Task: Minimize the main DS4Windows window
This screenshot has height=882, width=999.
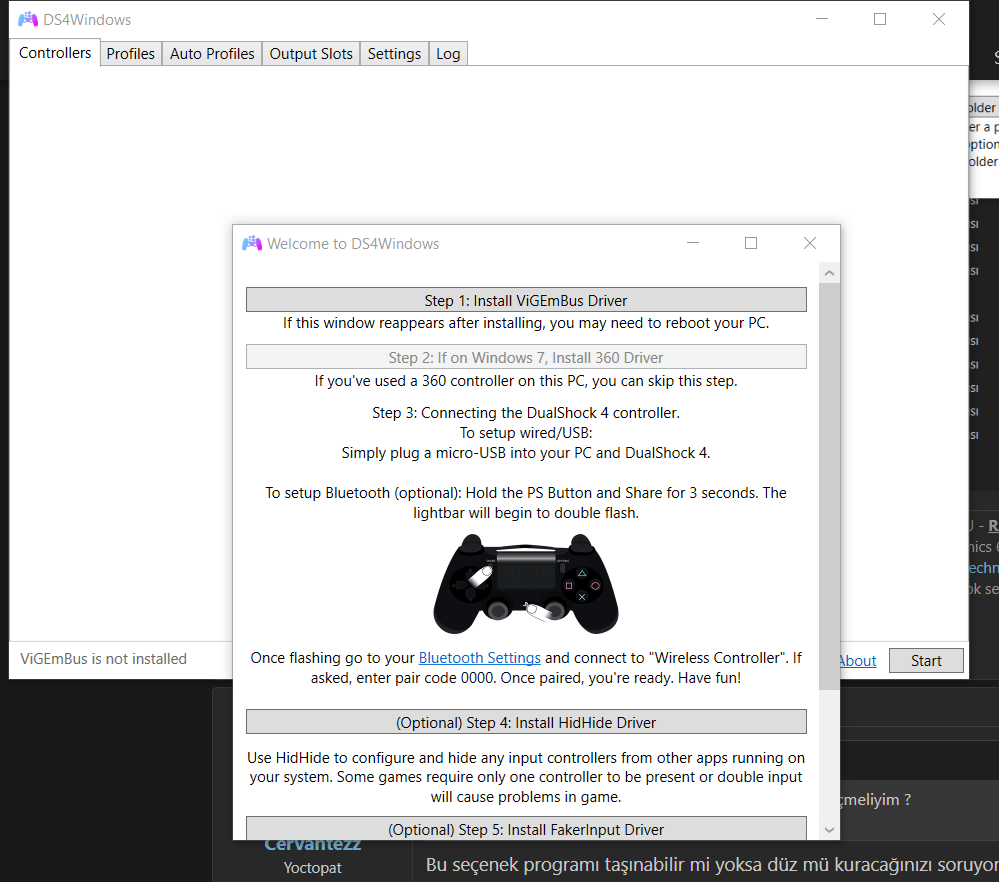Action: (822, 19)
